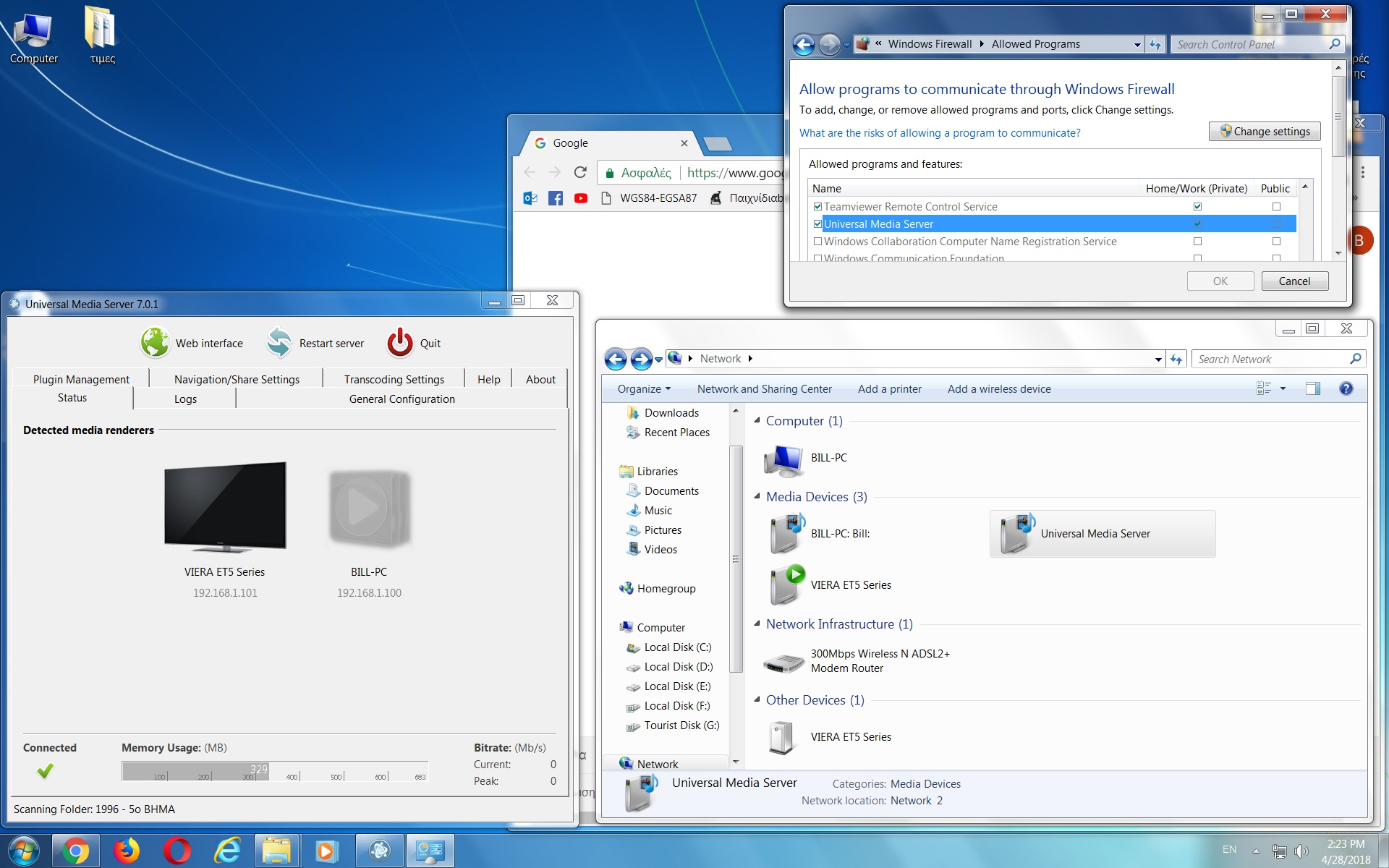Open the Organize dropdown menu
The image size is (1389, 868).
tap(644, 389)
